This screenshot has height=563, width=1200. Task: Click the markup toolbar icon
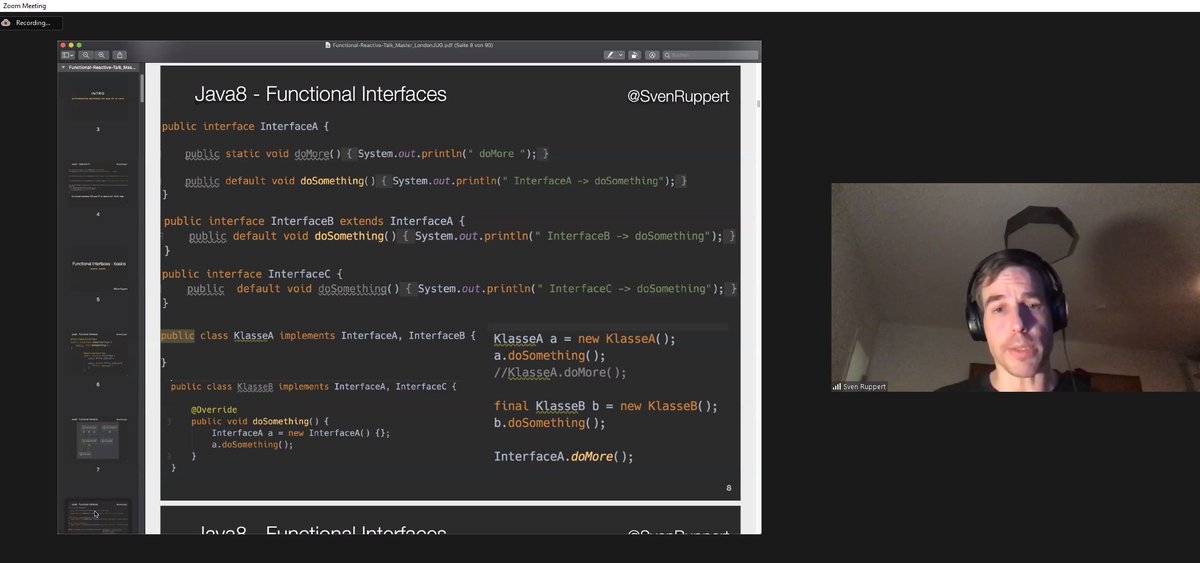coord(652,55)
